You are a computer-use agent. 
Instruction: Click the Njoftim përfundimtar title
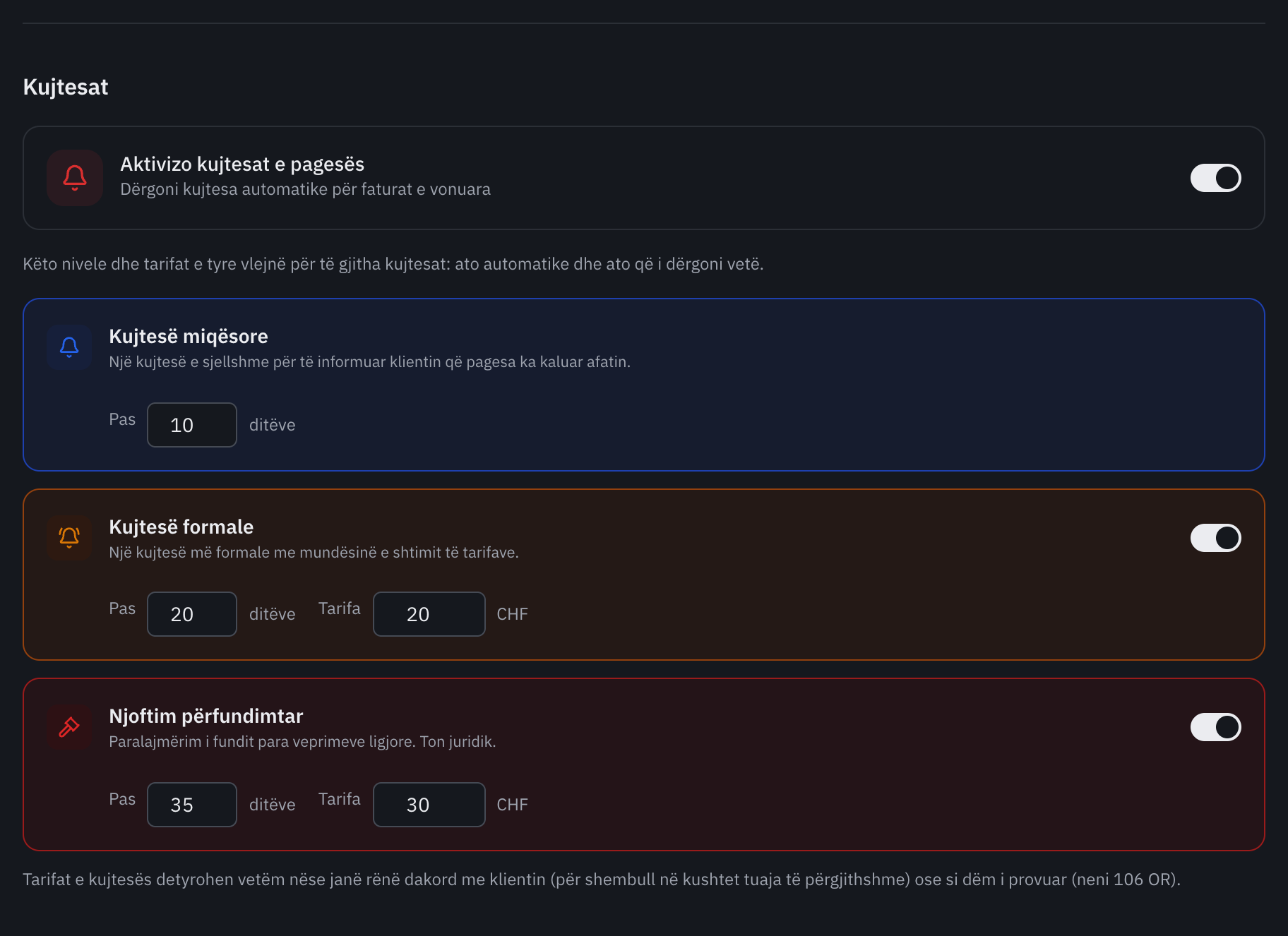tap(206, 716)
